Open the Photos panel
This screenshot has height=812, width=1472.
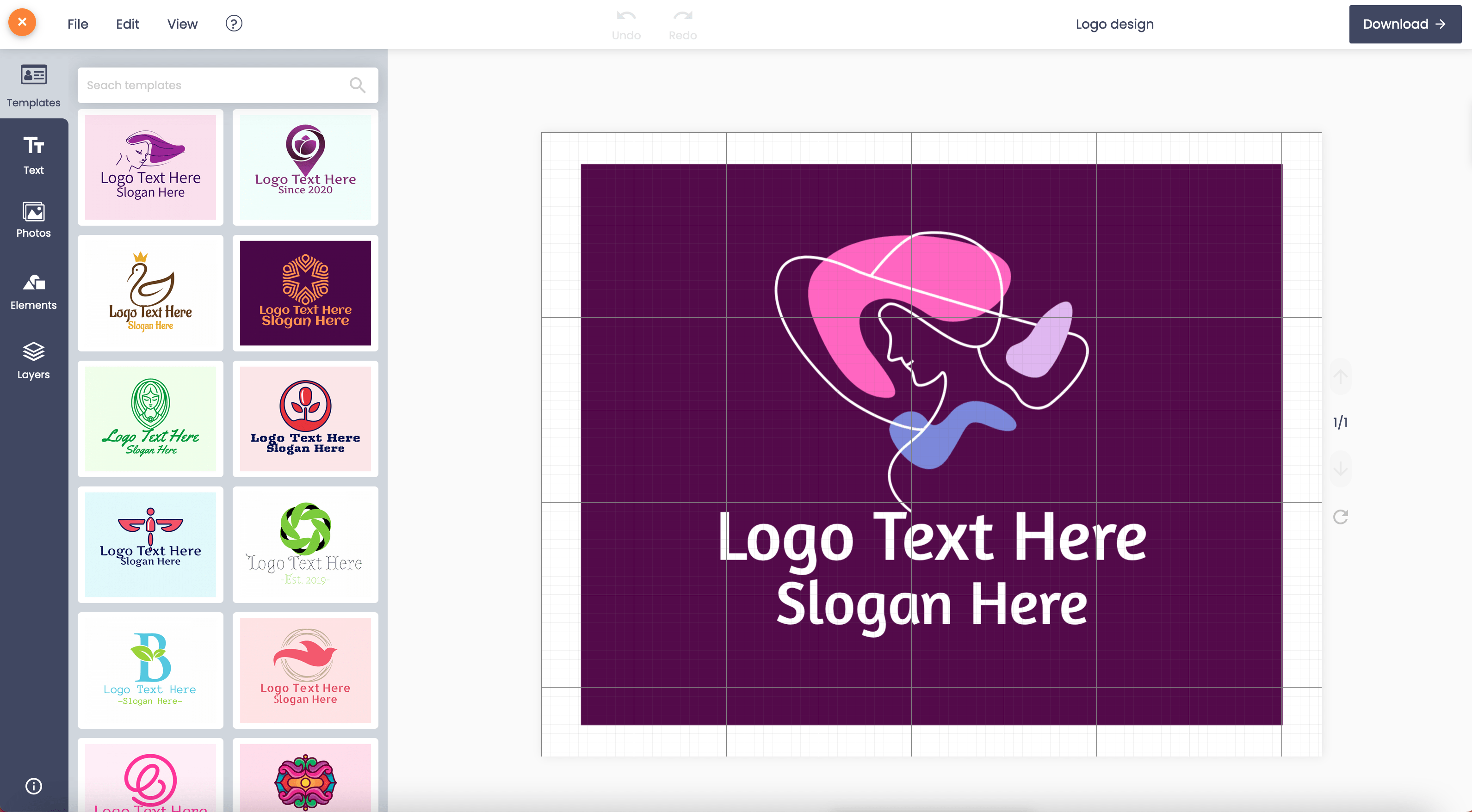(x=34, y=220)
